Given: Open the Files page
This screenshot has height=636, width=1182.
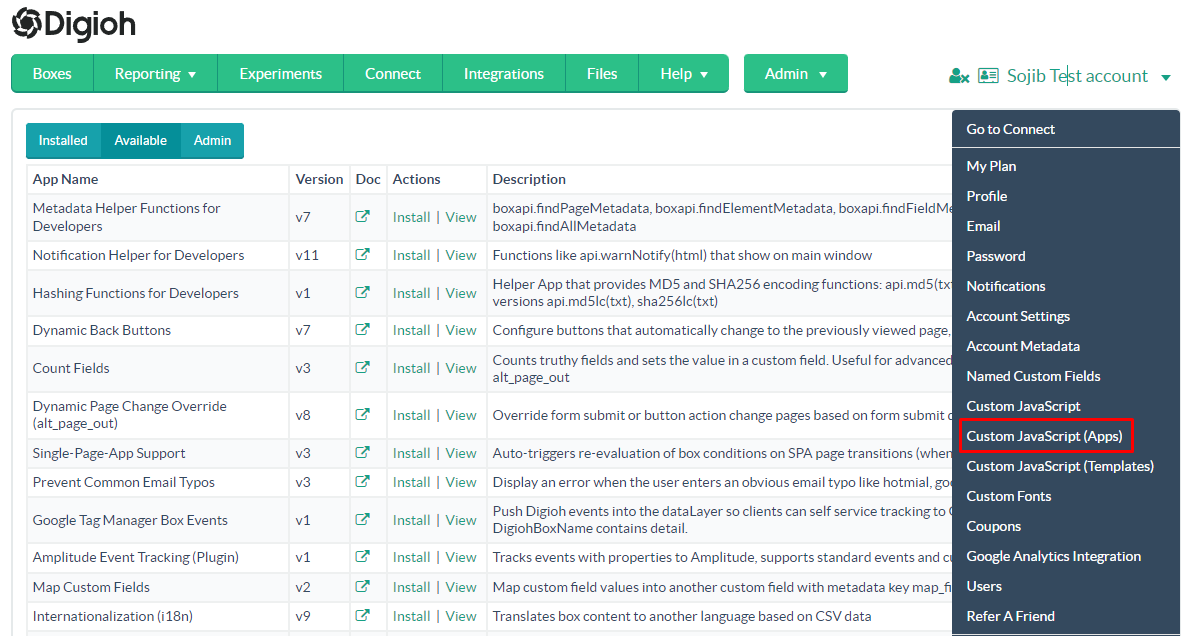Looking at the screenshot, I should pos(602,74).
